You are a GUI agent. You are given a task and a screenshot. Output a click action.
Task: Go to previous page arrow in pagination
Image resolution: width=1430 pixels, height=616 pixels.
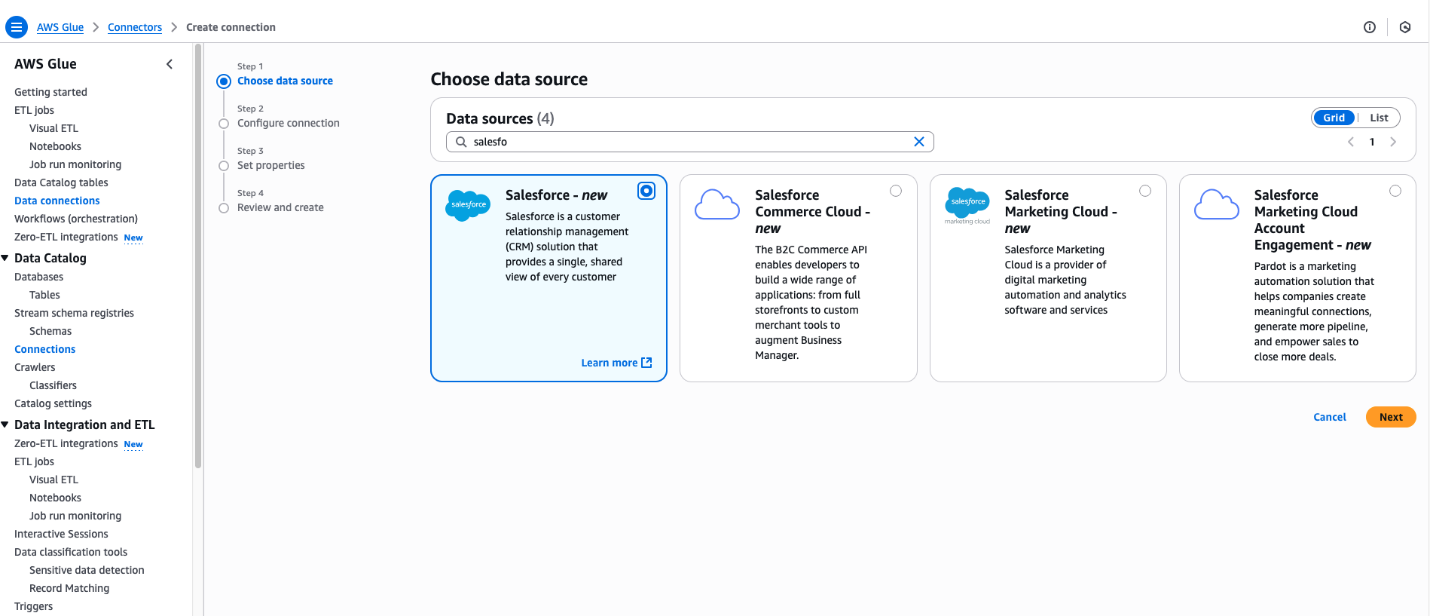[x=1351, y=142]
